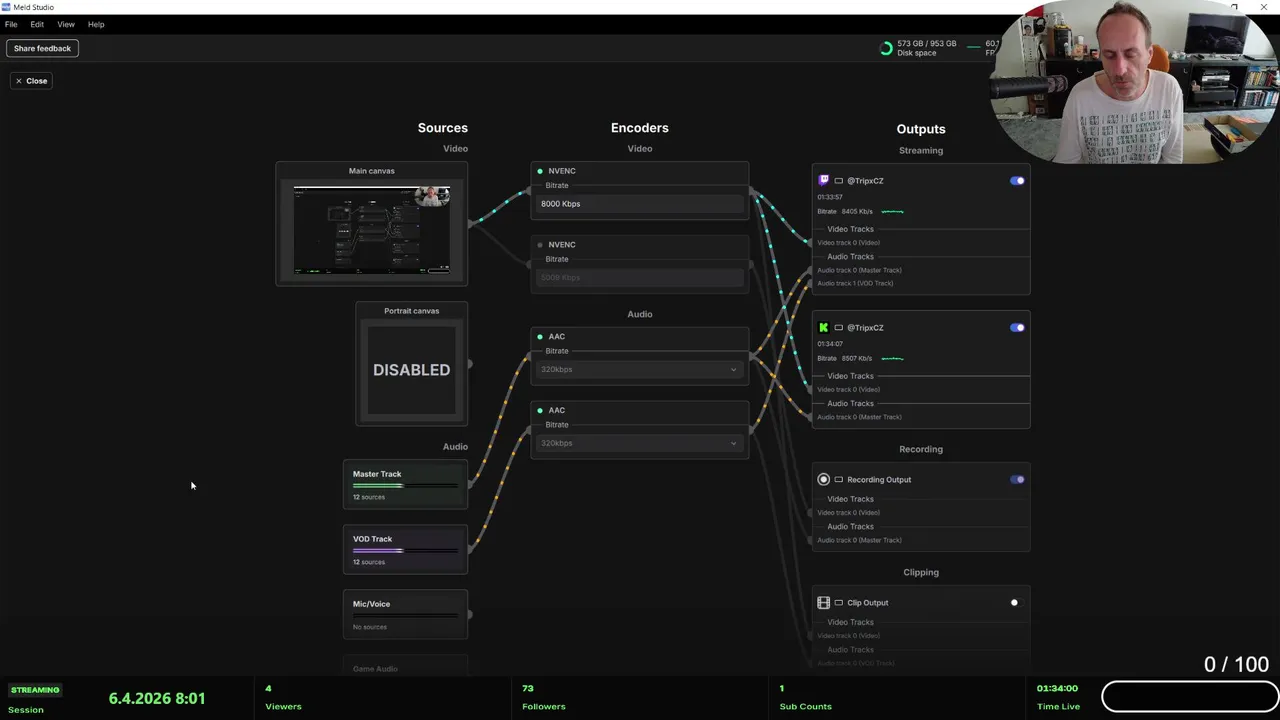Click the Main canvas preview thumbnail
Screen dimensions: 1280x720
click(x=371, y=230)
